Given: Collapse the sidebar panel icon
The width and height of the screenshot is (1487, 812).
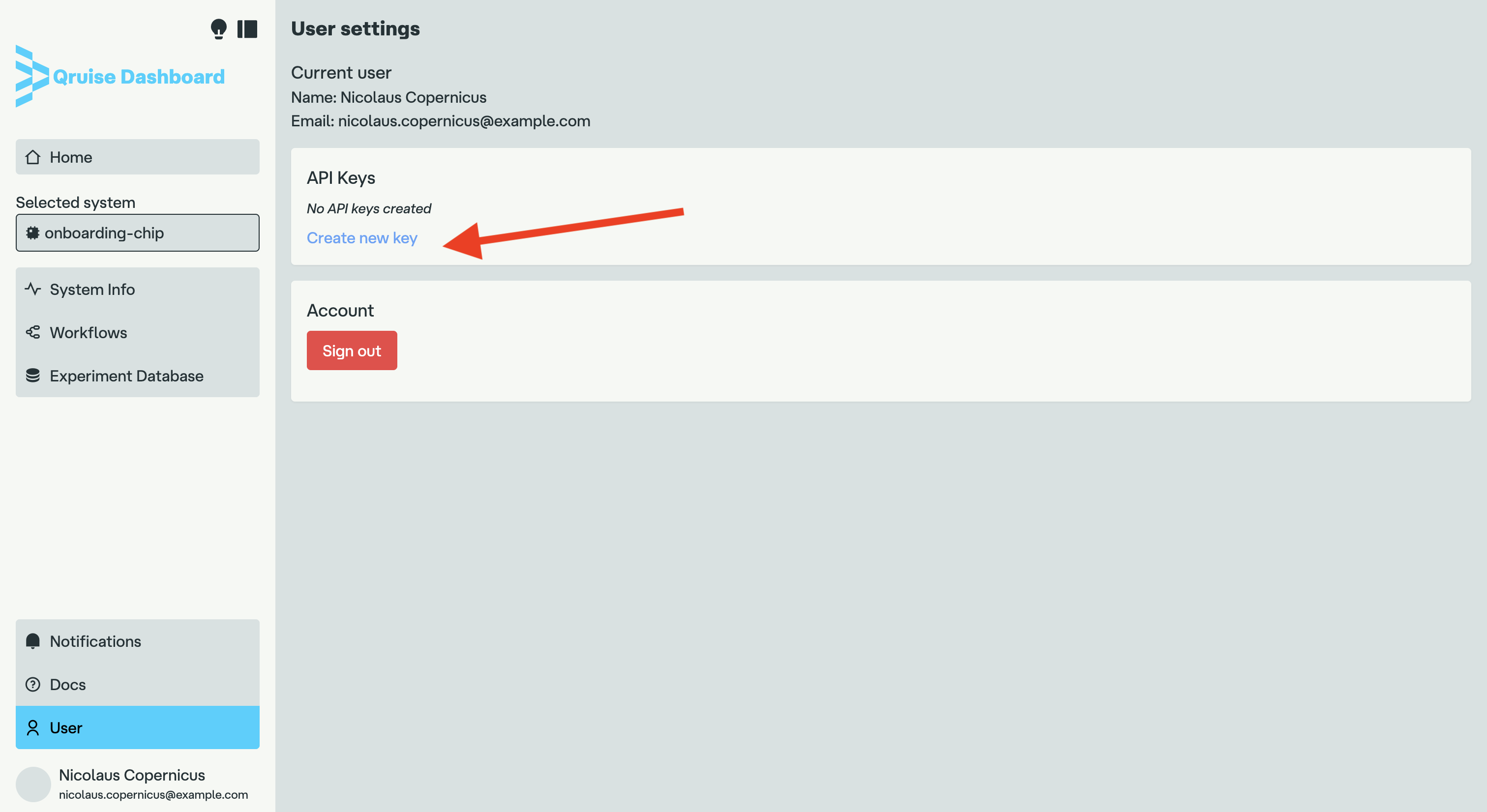Looking at the screenshot, I should coord(247,29).
